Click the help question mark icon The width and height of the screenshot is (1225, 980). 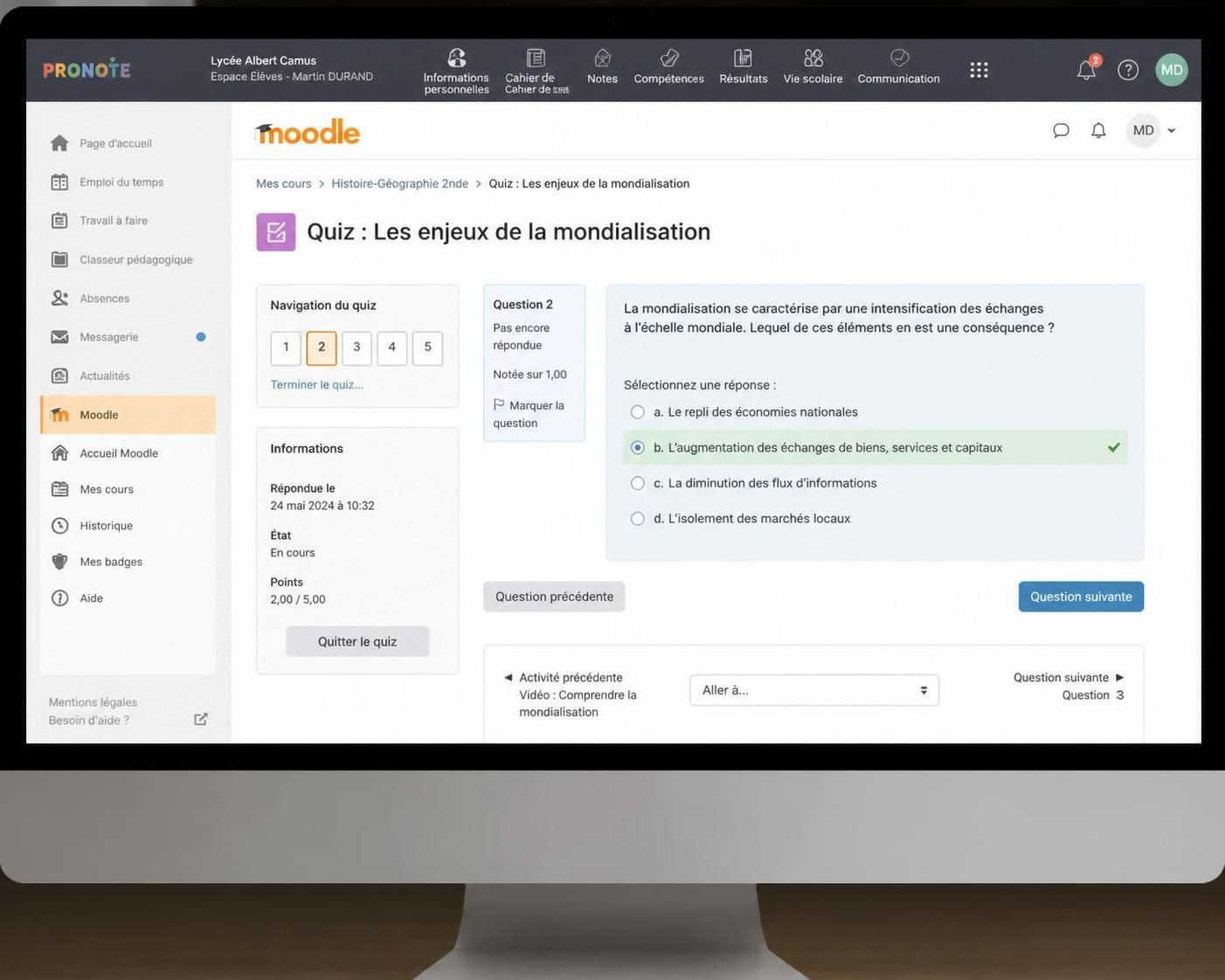(x=1128, y=70)
